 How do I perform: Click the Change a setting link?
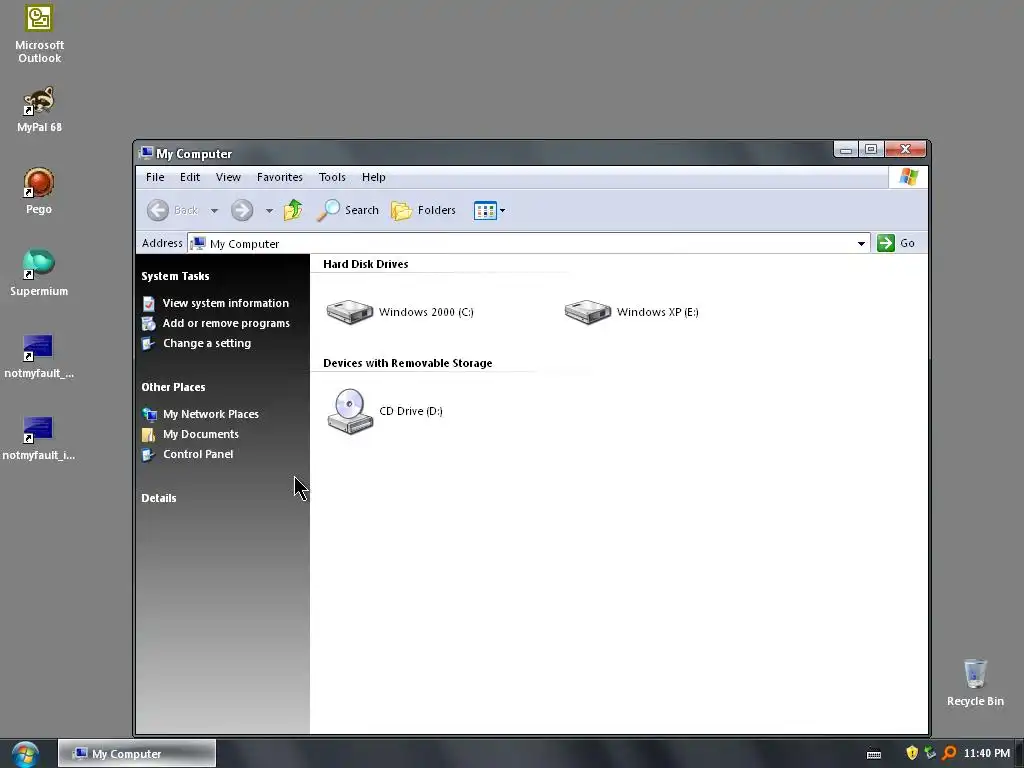pos(207,344)
